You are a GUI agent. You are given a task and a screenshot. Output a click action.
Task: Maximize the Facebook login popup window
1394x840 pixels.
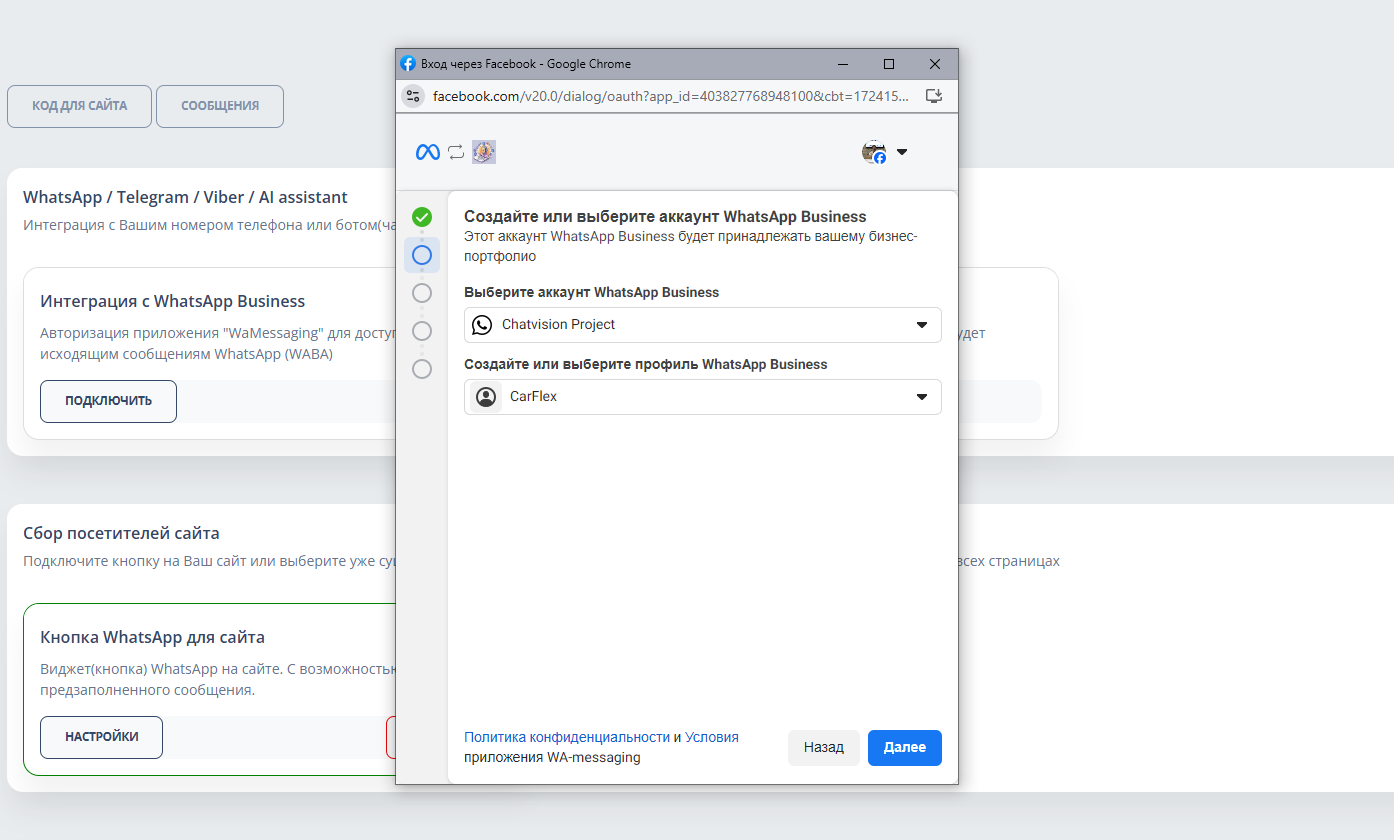tap(889, 64)
